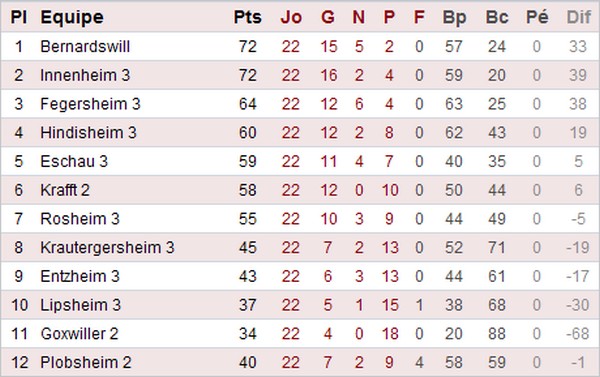Viewport: 600px width, 377px height.
Task: Click the Krafft 2 team name
Action: [65, 190]
